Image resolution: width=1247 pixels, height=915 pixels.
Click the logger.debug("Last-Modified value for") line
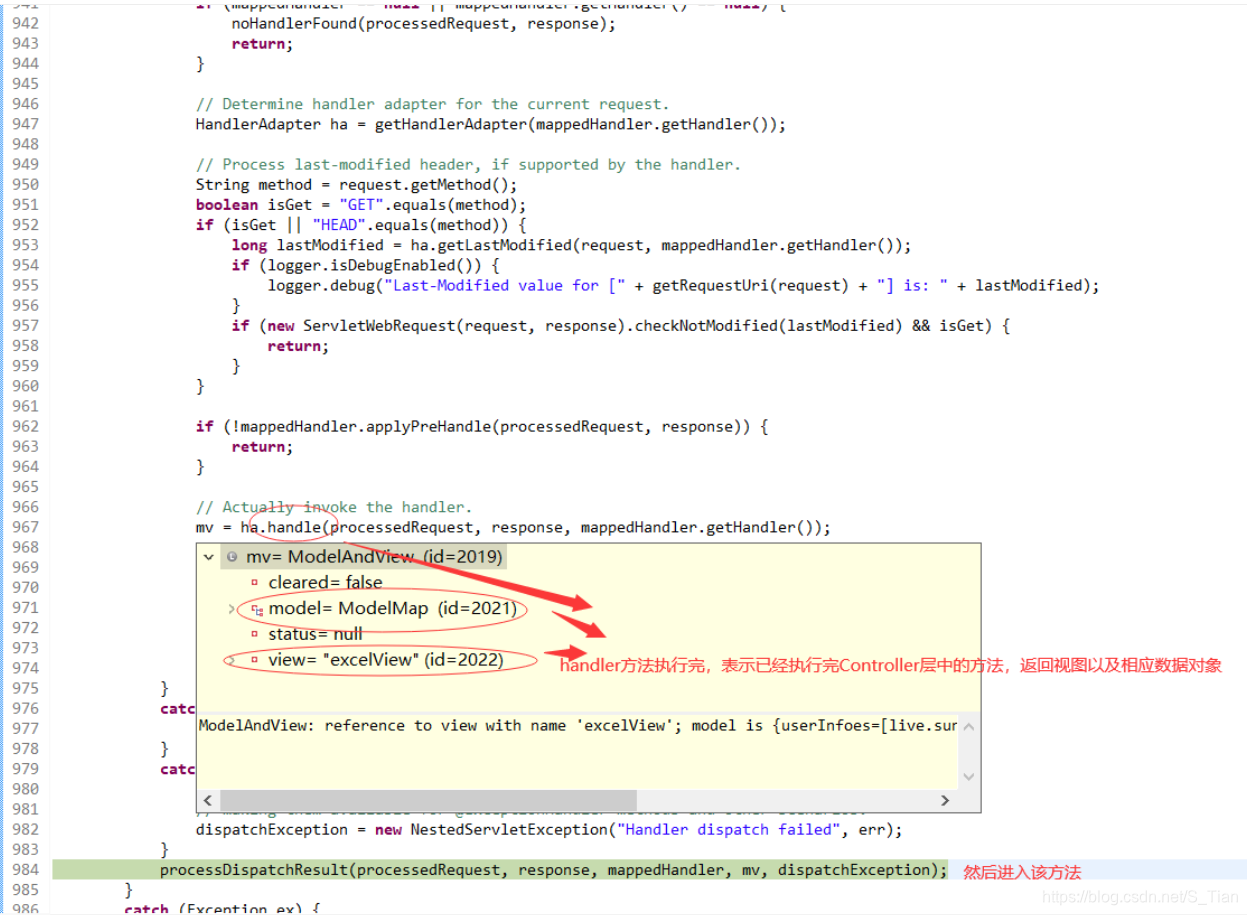(683, 285)
